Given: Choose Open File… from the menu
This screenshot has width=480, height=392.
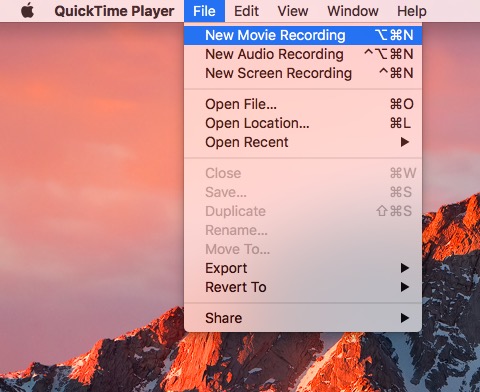Looking at the screenshot, I should (303, 104).
